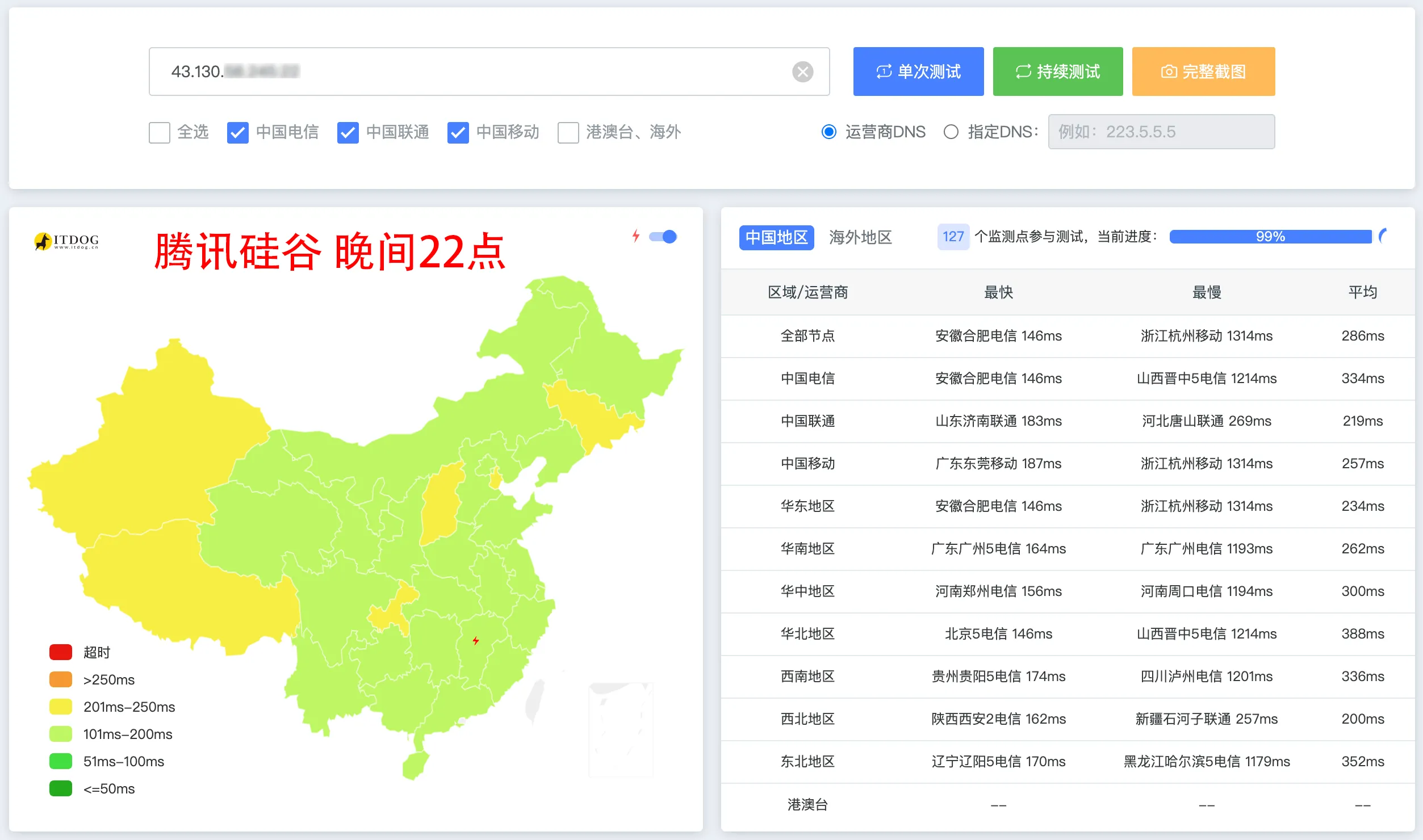Click the custom DNS input field
Image resolution: width=1423 pixels, height=840 pixels.
(x=1161, y=132)
